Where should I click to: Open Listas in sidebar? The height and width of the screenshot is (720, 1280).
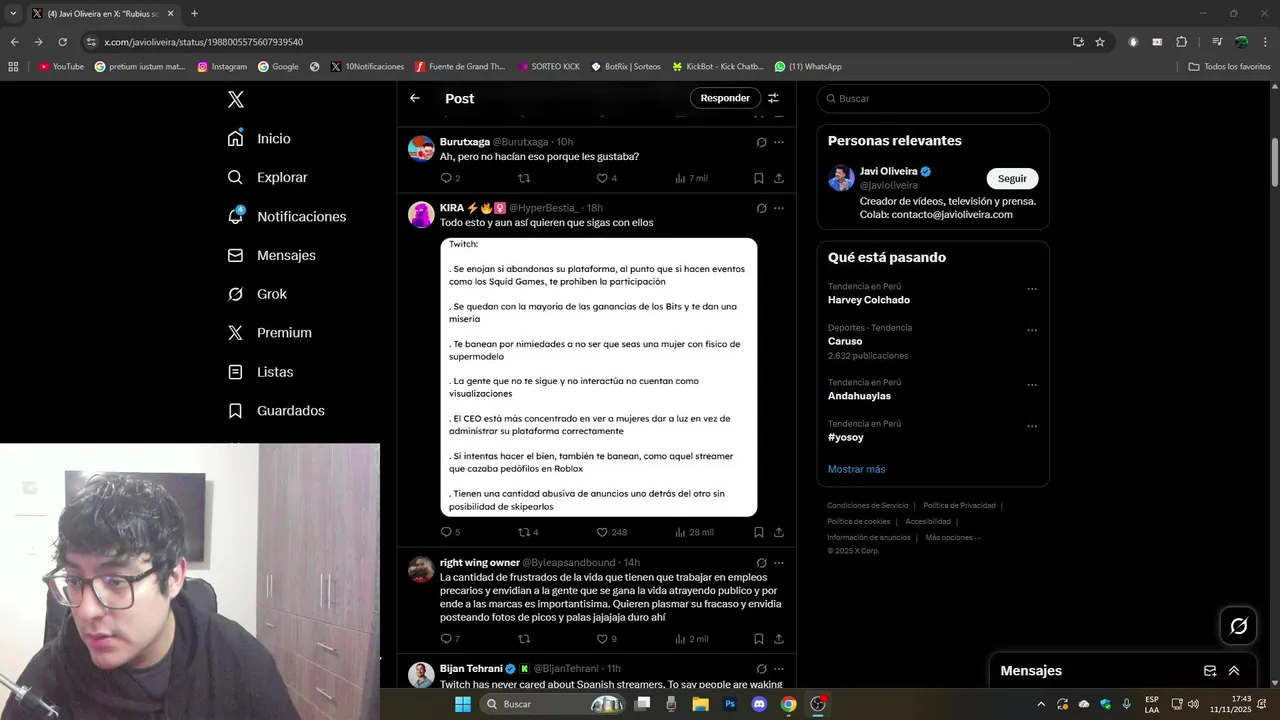(x=260, y=371)
